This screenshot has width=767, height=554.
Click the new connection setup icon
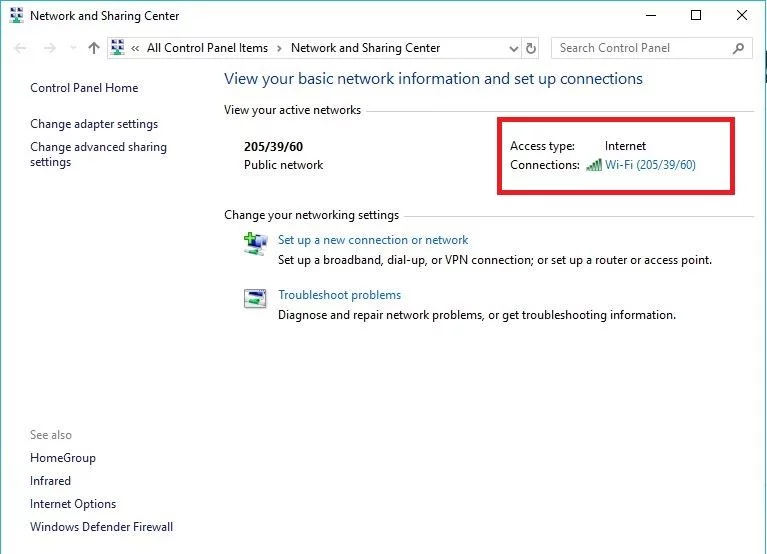point(255,244)
